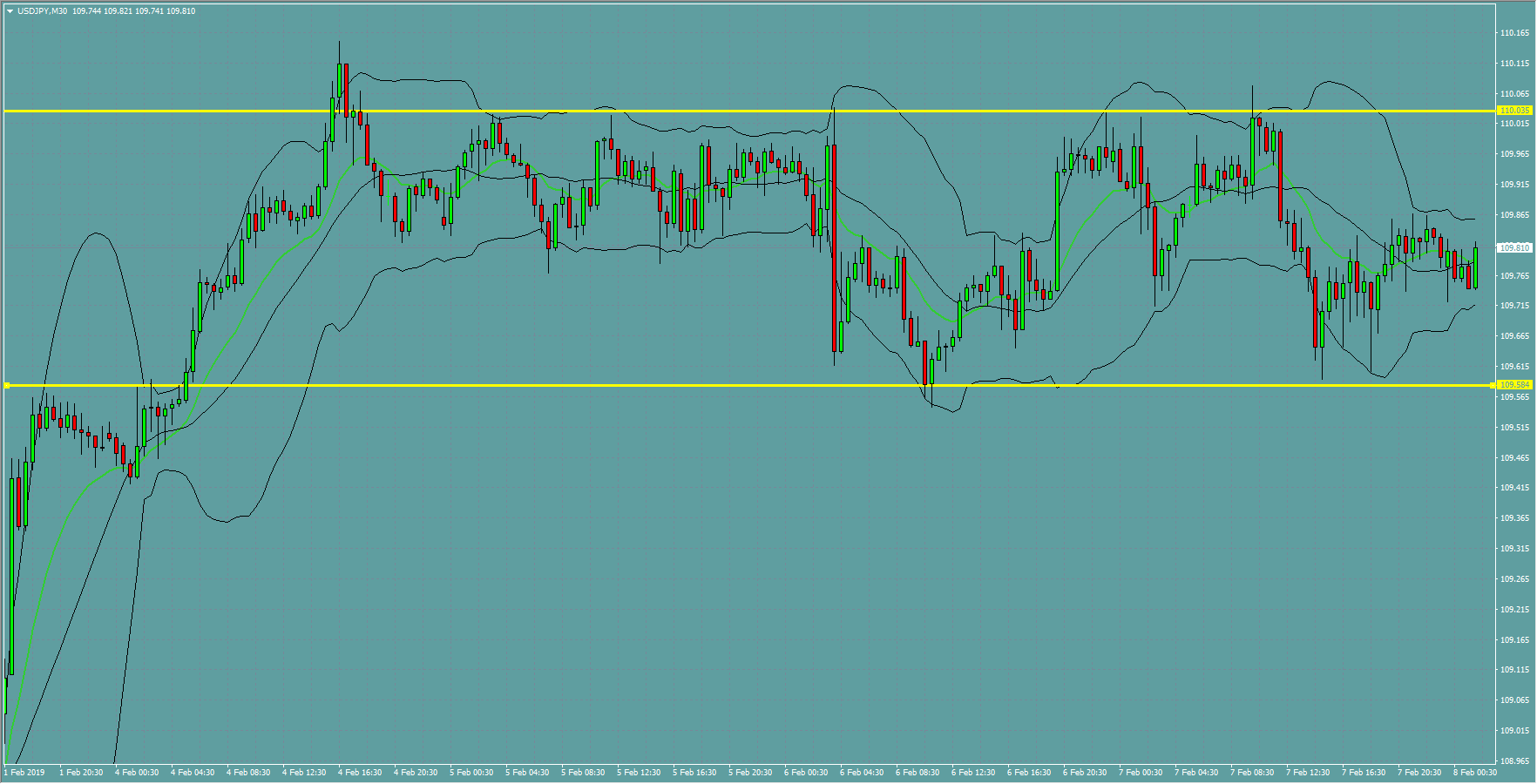
Task: Click the small triangle before USDJPY,M30
Action: click(x=10, y=11)
